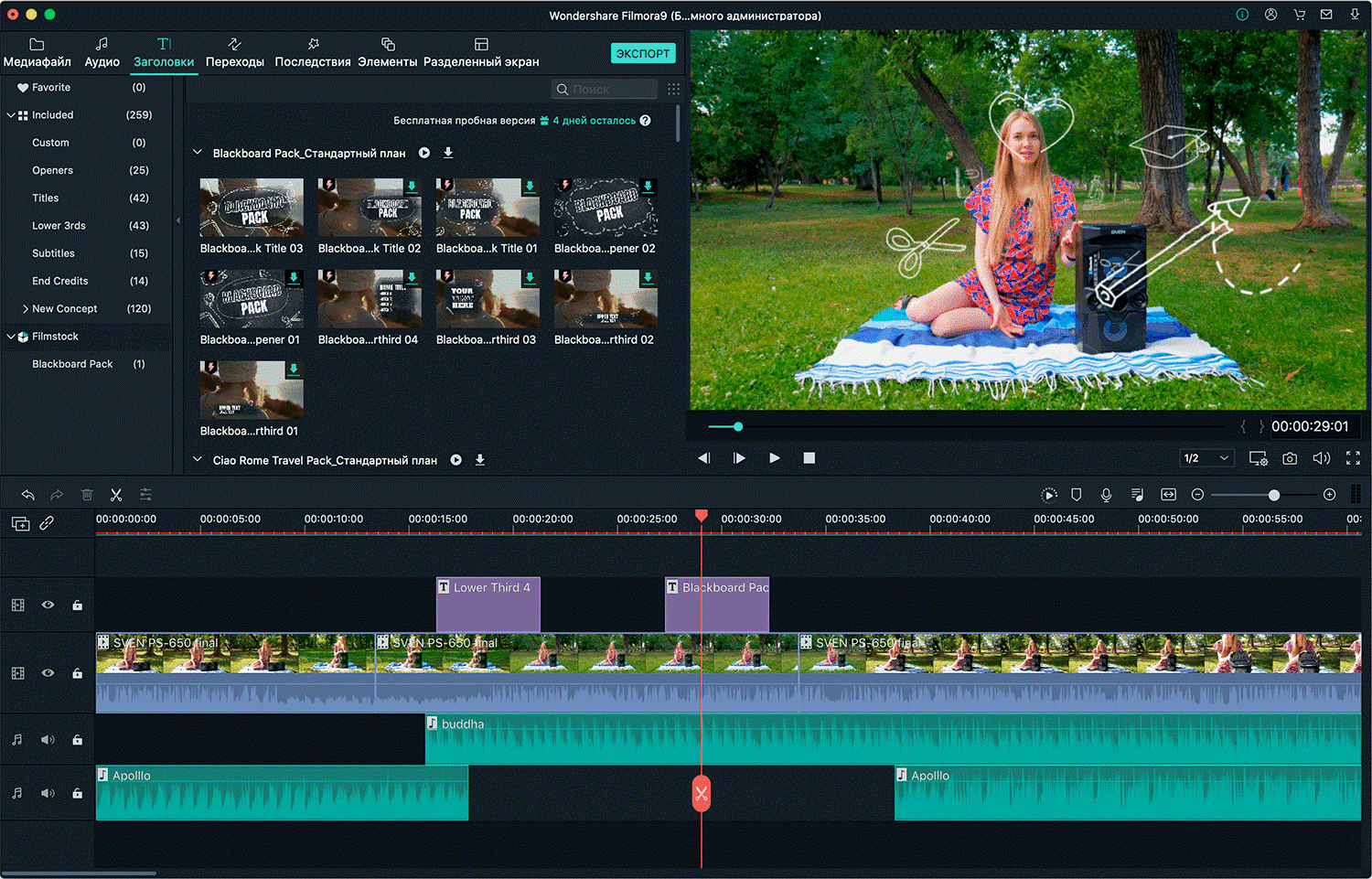This screenshot has width=1372, height=879.
Task: Click the scissors split tool in the toolbar
Action: 116,495
